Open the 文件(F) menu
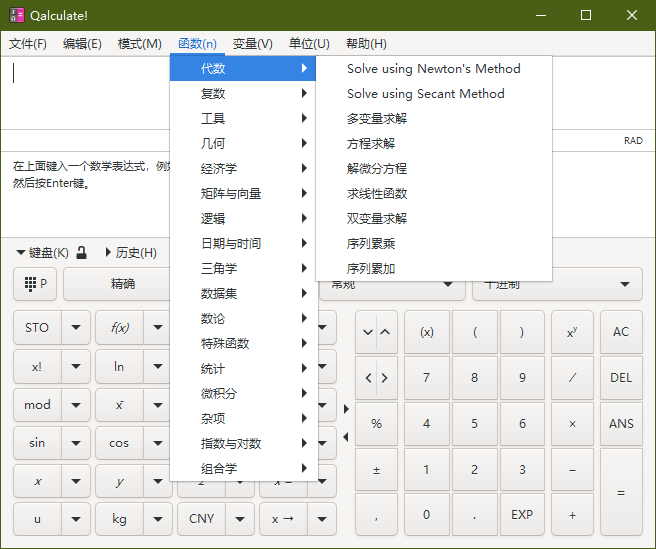This screenshot has height=549, width=656. coord(28,44)
